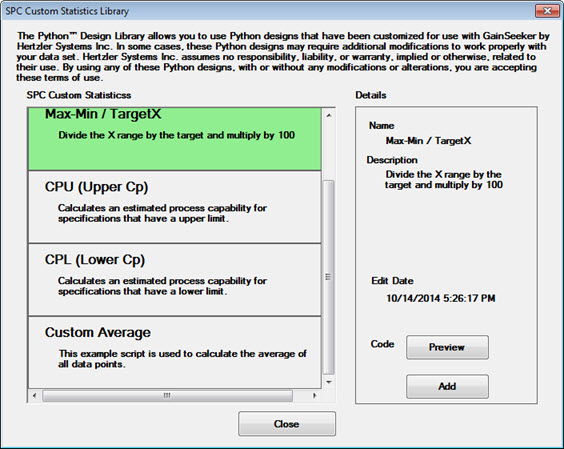Click the Close button at bottom
The width and height of the screenshot is (564, 449).
click(287, 424)
